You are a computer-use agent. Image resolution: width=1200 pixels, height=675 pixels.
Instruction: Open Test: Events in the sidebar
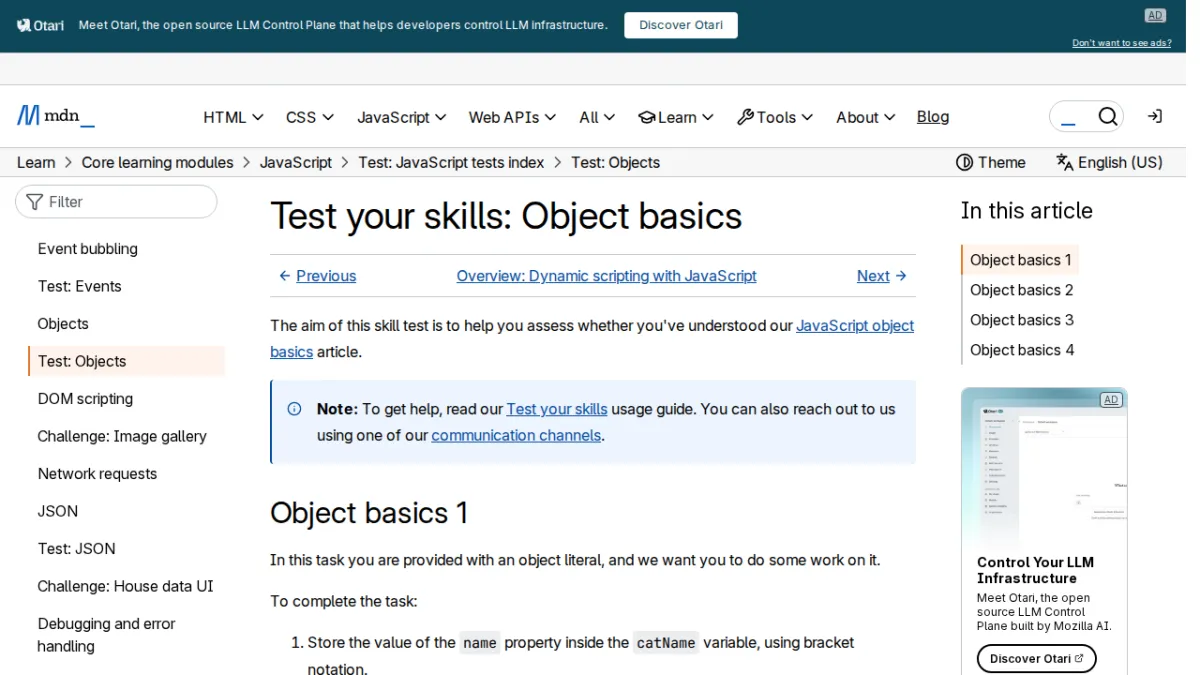(x=80, y=286)
